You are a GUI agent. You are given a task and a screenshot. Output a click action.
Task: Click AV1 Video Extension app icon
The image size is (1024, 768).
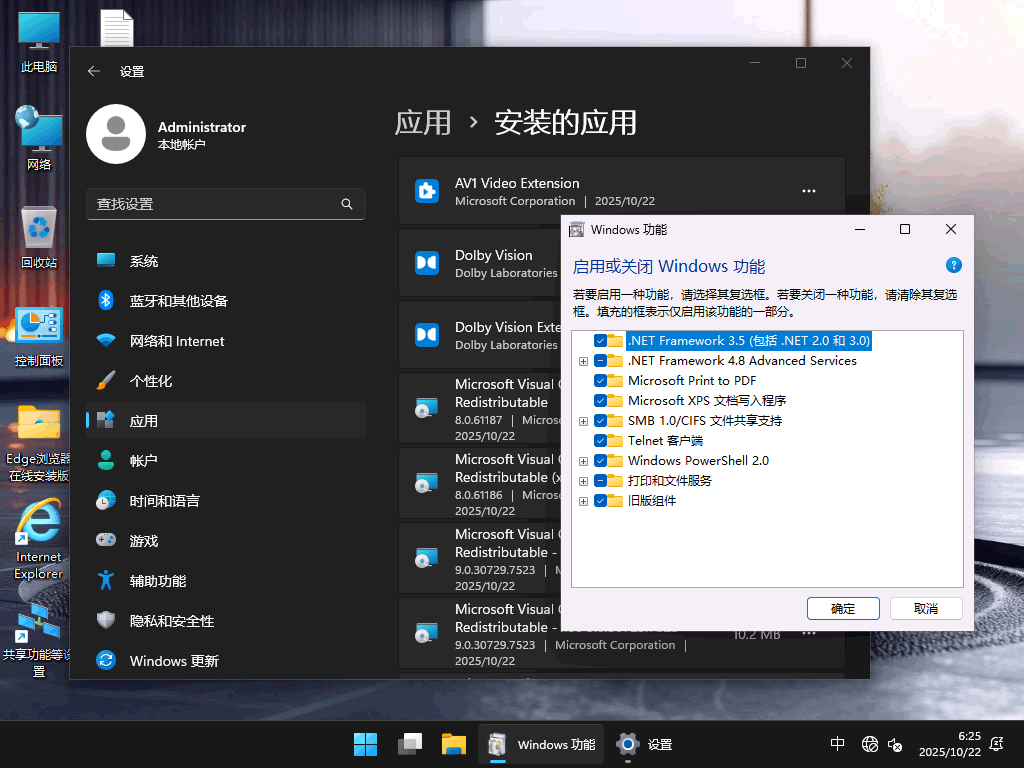tap(427, 191)
